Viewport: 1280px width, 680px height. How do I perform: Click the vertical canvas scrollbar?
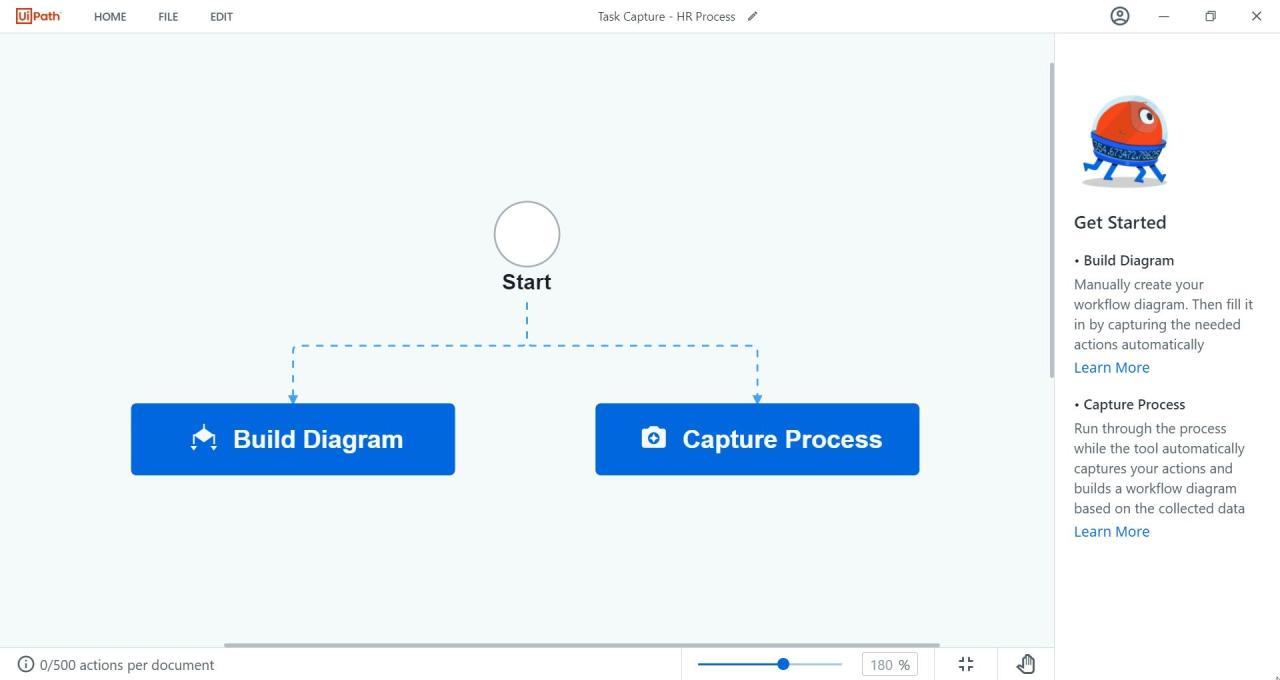pos(1051,220)
